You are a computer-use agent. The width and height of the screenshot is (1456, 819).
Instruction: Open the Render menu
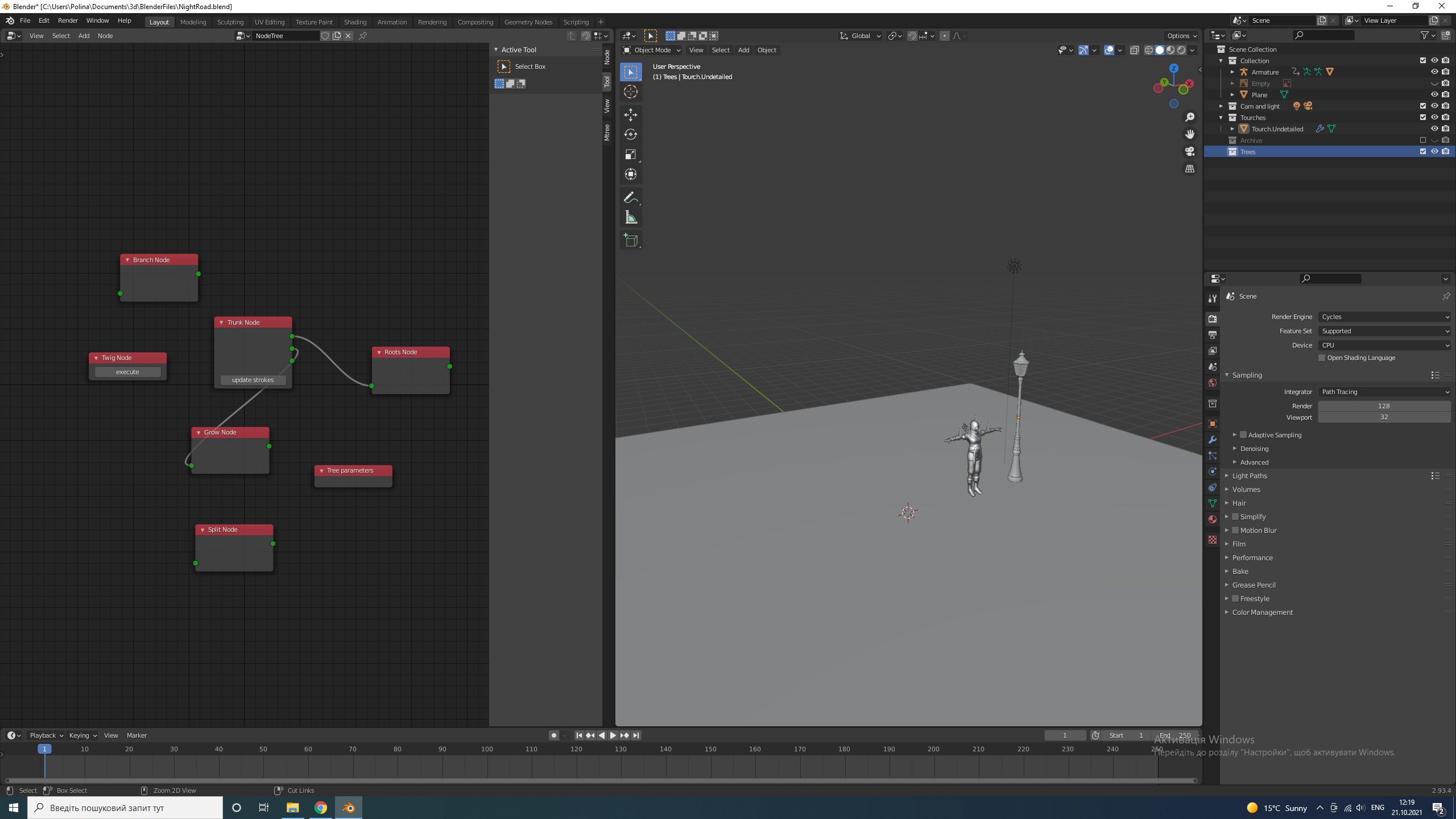68,20
